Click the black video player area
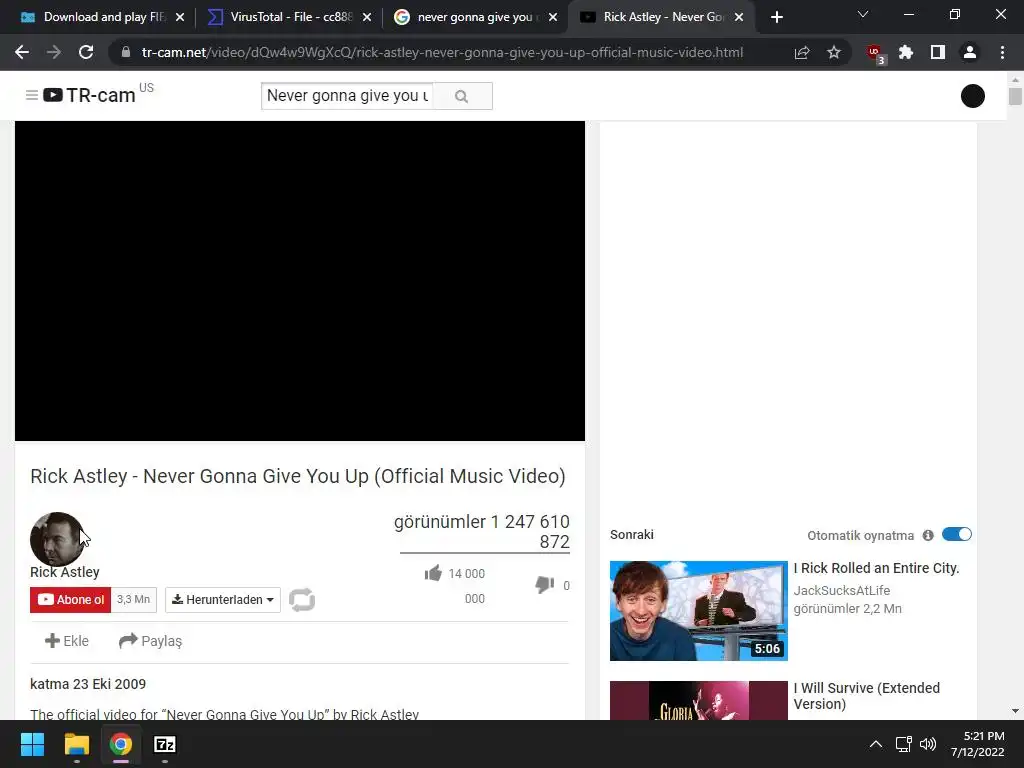 pos(300,281)
